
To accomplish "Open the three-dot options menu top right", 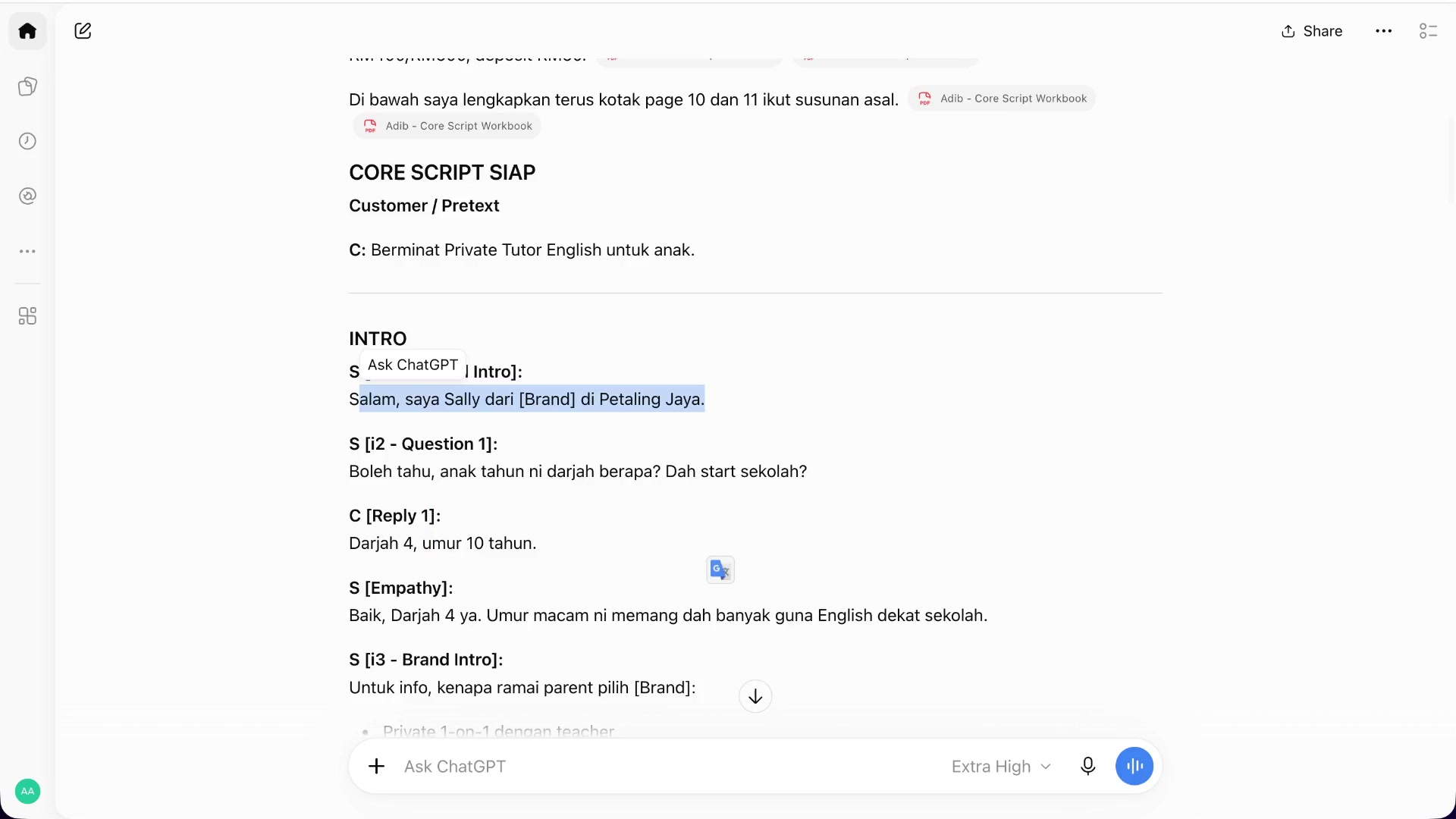I will [x=1383, y=31].
